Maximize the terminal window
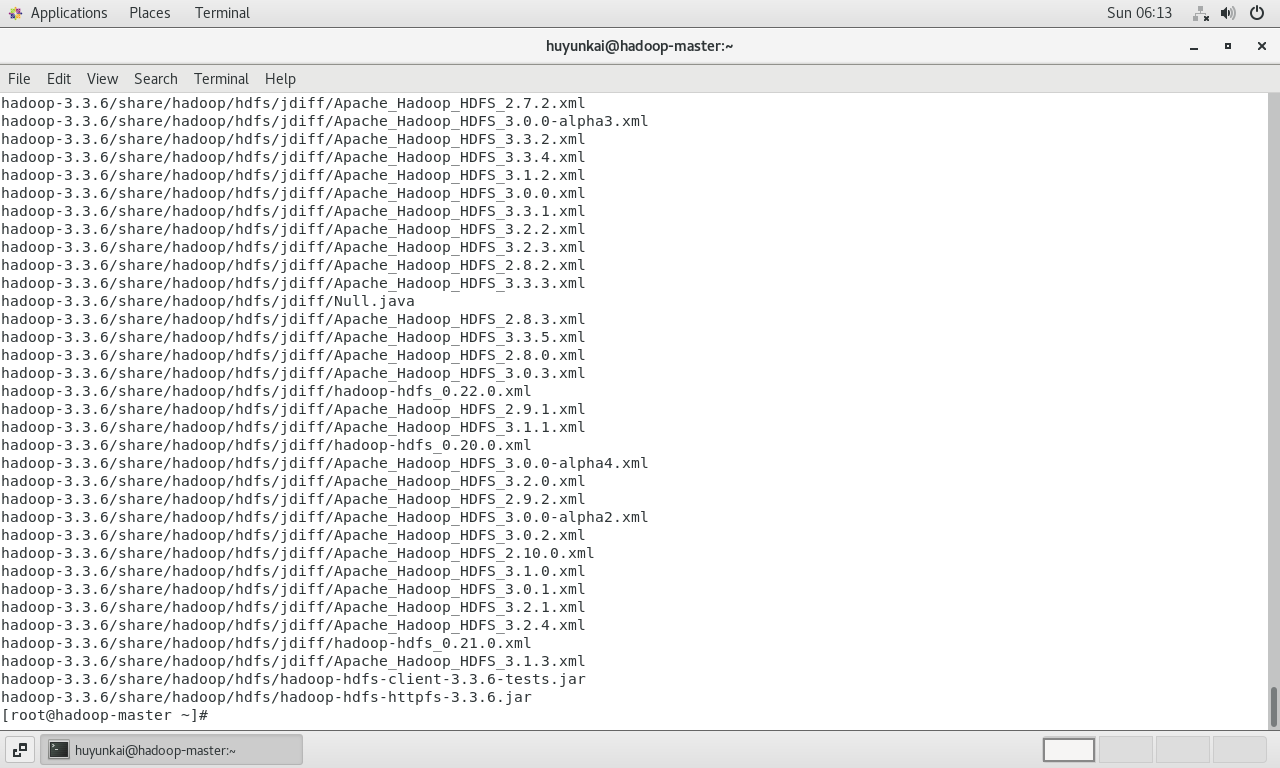Viewport: 1280px width, 768px height. [1228, 46]
